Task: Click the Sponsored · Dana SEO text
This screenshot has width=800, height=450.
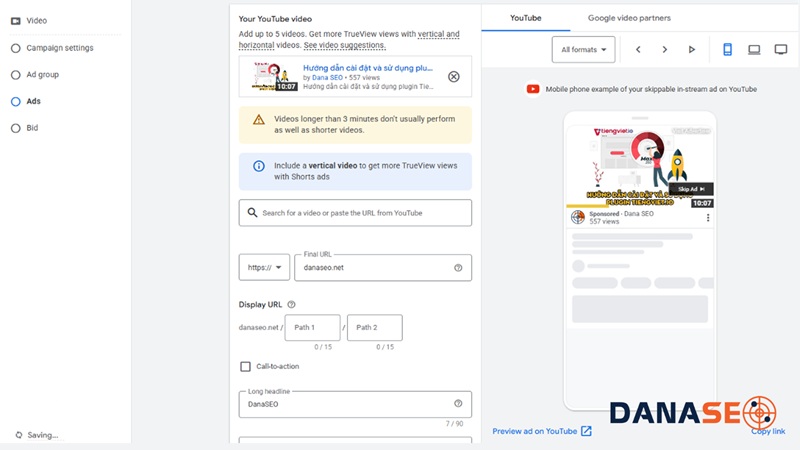Action: pyautogui.click(x=621, y=214)
